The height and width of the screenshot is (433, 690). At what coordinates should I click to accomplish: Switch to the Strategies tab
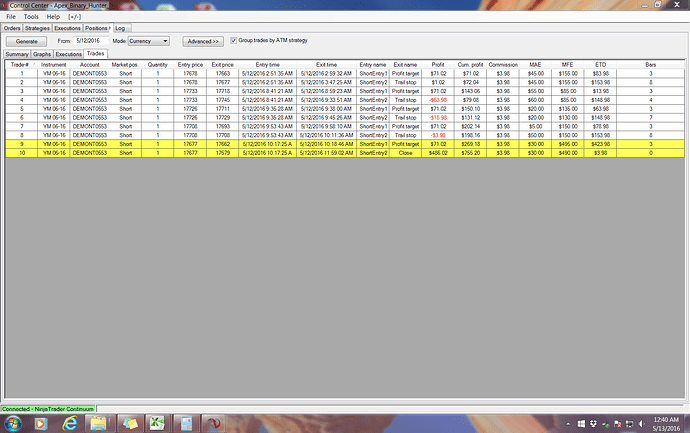tap(37, 28)
